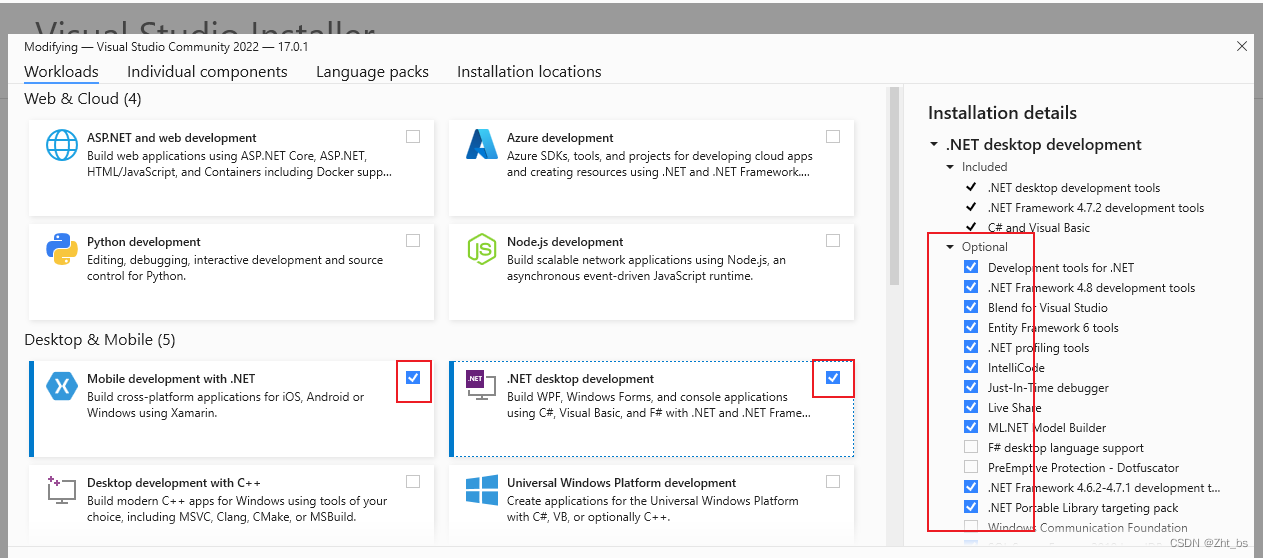
Task: Click the Desktop development with C++ icon
Action: pos(62,491)
